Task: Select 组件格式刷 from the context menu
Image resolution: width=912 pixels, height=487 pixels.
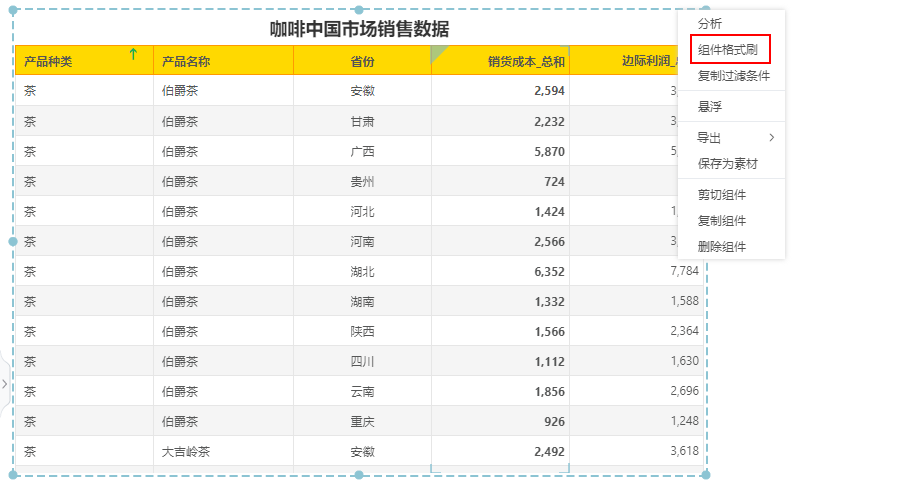Action: (x=733, y=49)
